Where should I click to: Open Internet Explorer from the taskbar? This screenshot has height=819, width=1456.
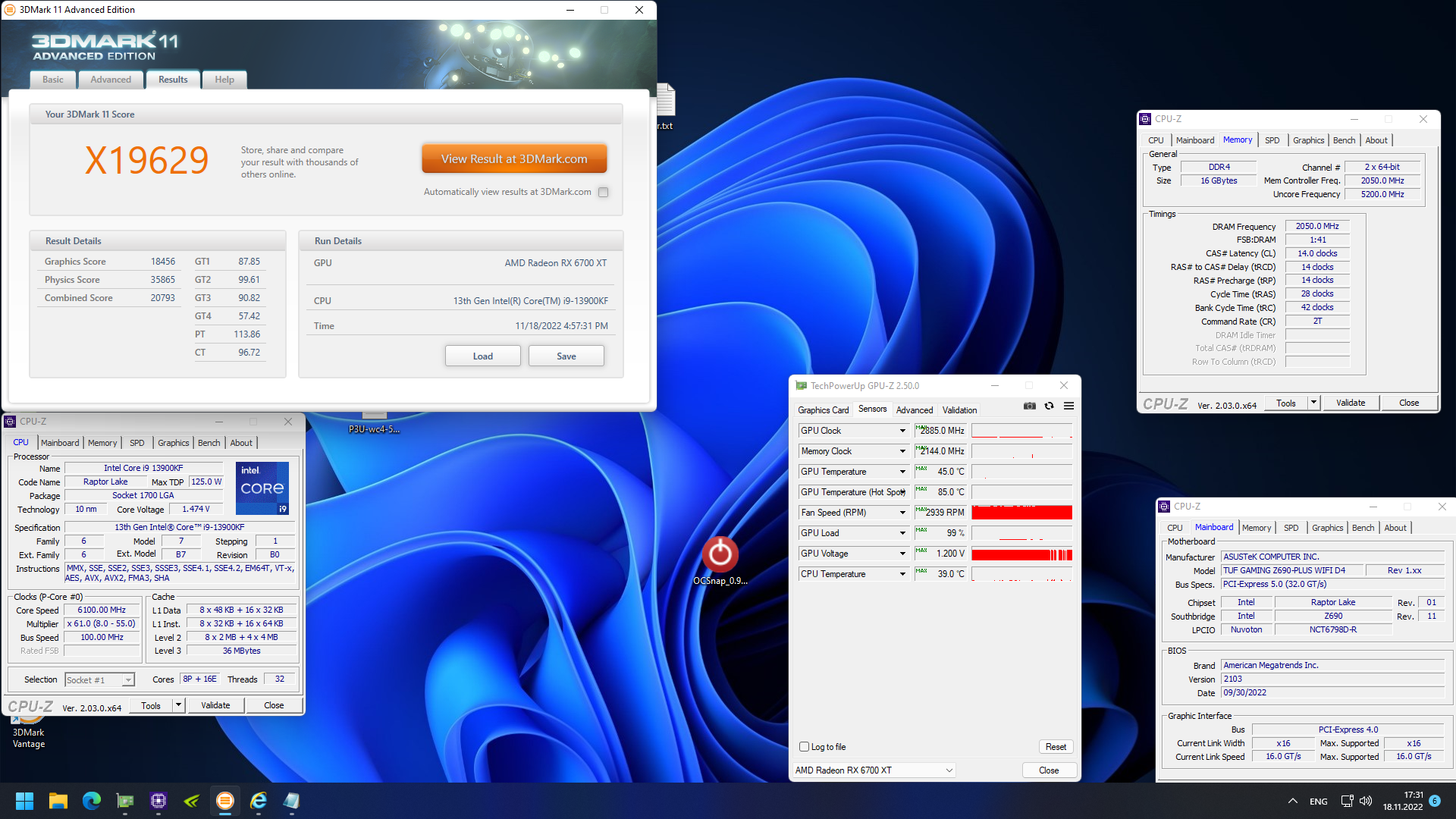(259, 801)
